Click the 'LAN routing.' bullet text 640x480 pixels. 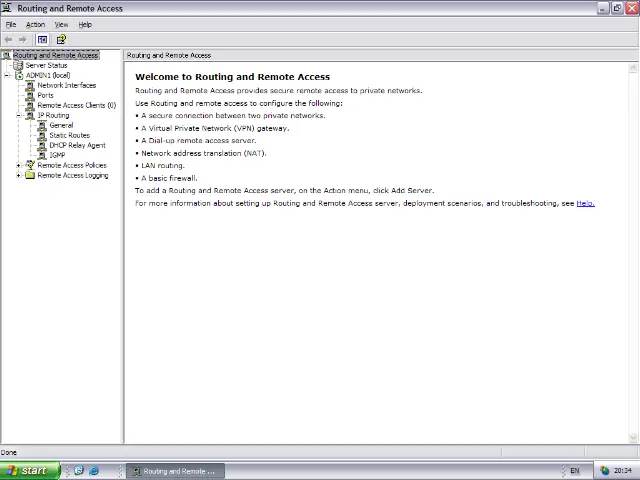(163, 166)
